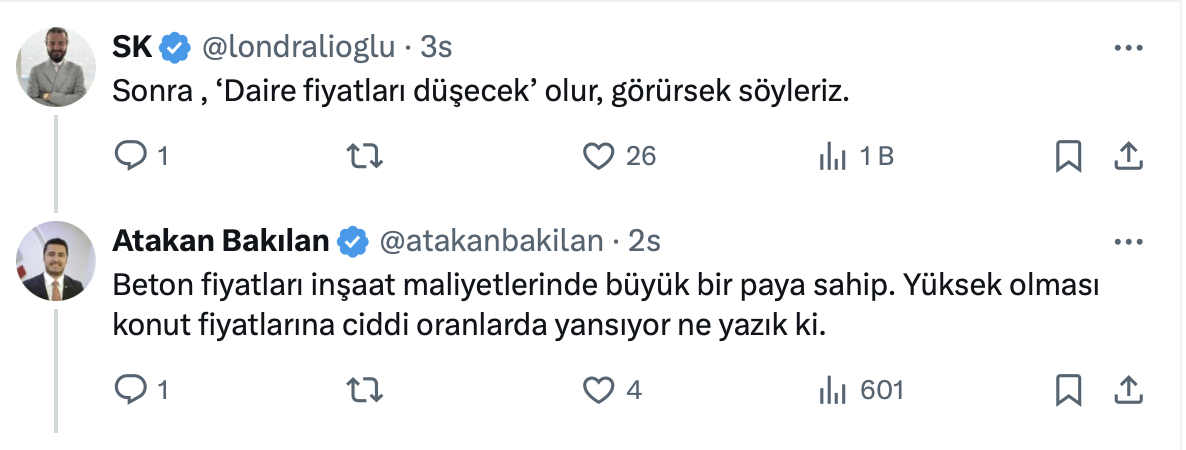
Task: Open SK's tweet text about Daire fiyatları
Action: pyautogui.click(x=480, y=93)
